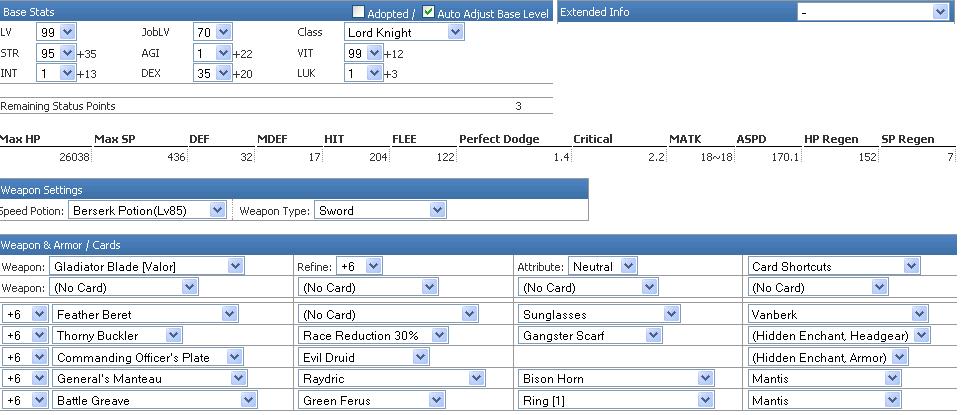Open Weapon Type dropdown showing Sword
Screen dimensions: 961x415
380,210
